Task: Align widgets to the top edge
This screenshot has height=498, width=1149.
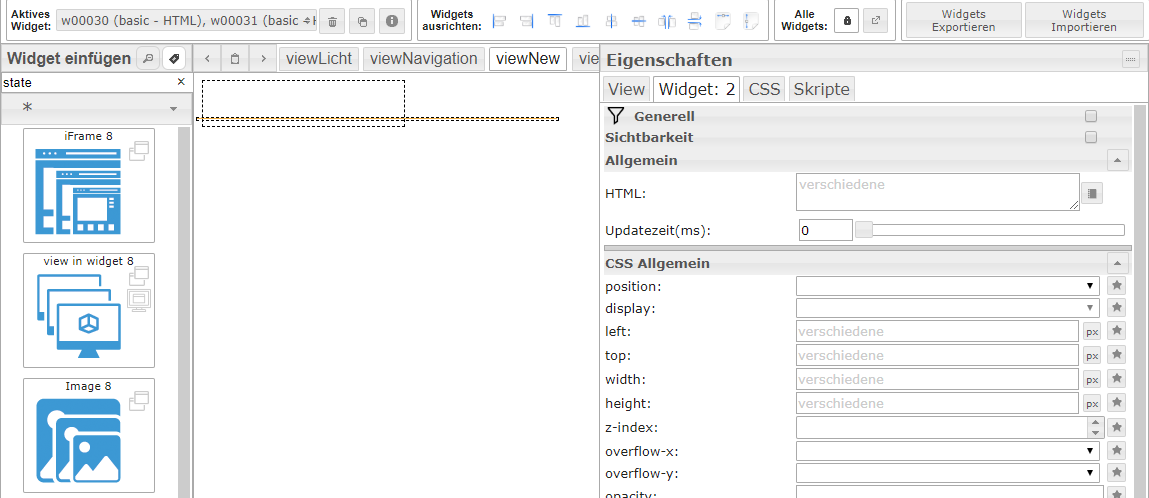Action: [555, 21]
